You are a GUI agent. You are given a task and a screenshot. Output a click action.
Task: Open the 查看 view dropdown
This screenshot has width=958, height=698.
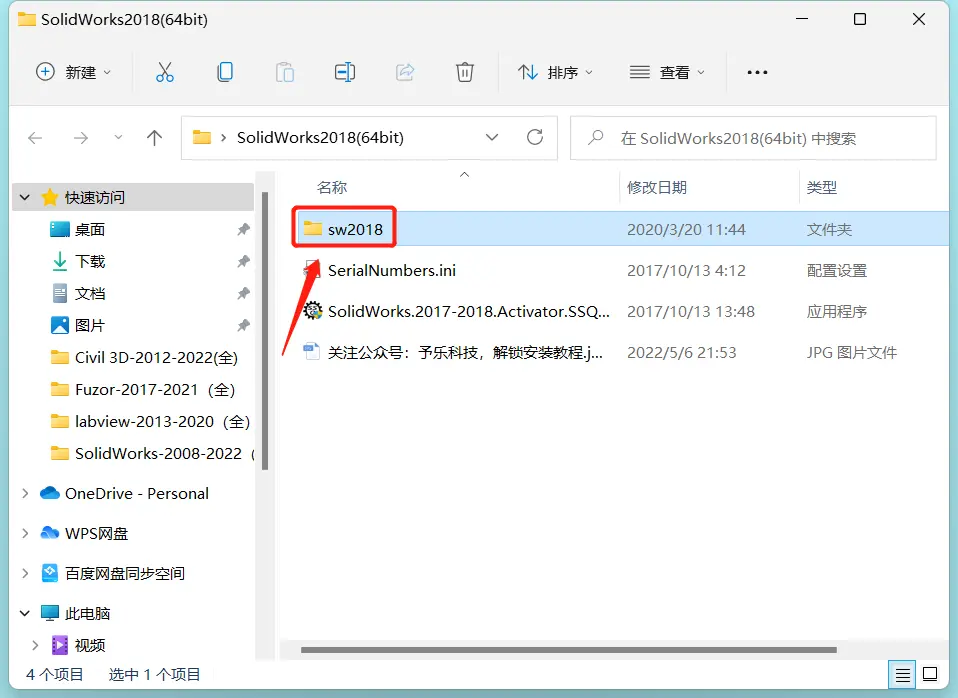(x=667, y=72)
